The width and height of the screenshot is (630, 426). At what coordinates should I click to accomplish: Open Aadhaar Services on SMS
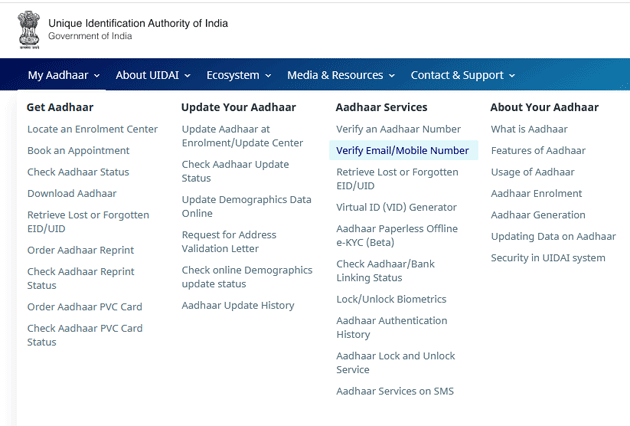395,391
